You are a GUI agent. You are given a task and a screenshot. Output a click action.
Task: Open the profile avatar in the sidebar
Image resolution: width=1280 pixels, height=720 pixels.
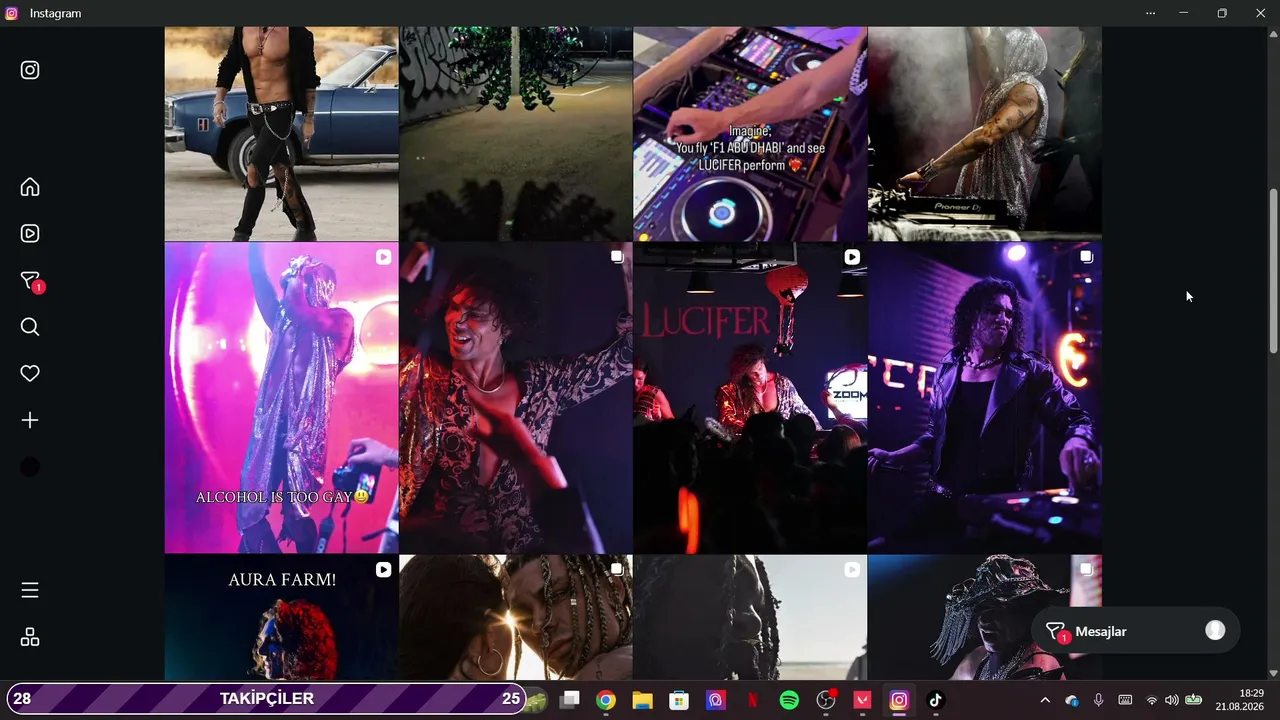pos(30,467)
